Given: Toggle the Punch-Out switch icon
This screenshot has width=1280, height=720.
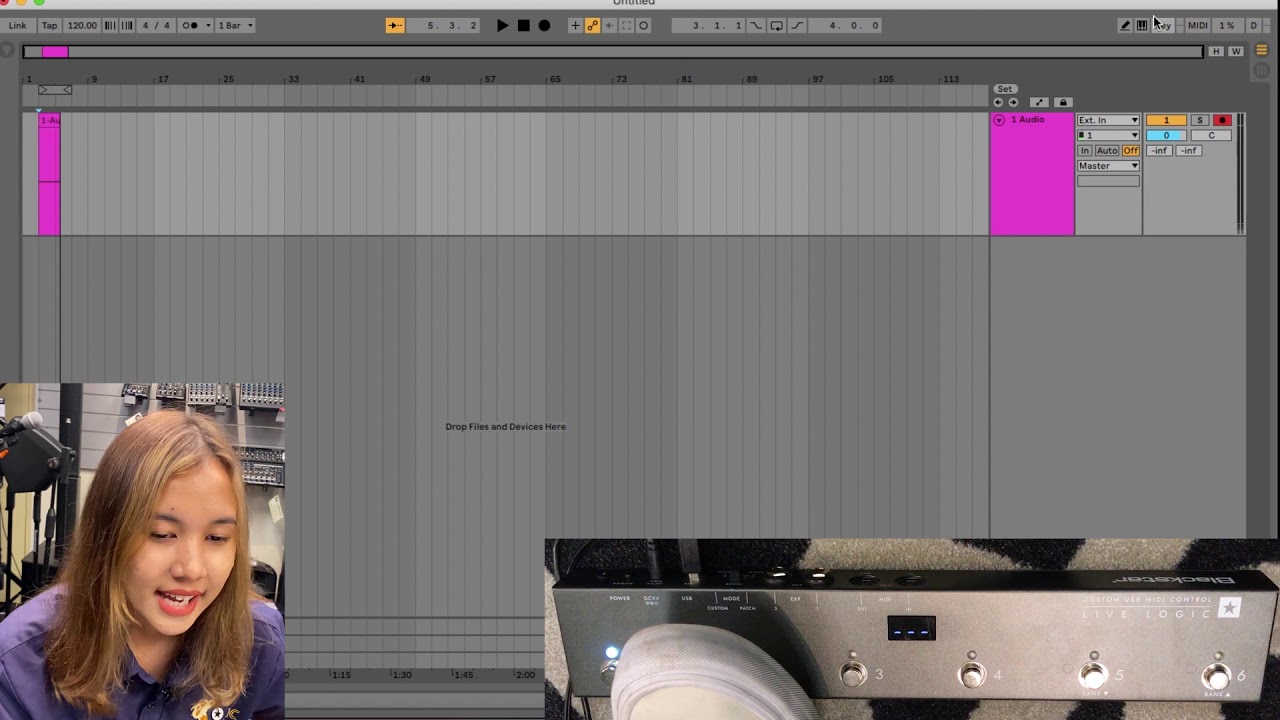Looking at the screenshot, I should [x=797, y=25].
